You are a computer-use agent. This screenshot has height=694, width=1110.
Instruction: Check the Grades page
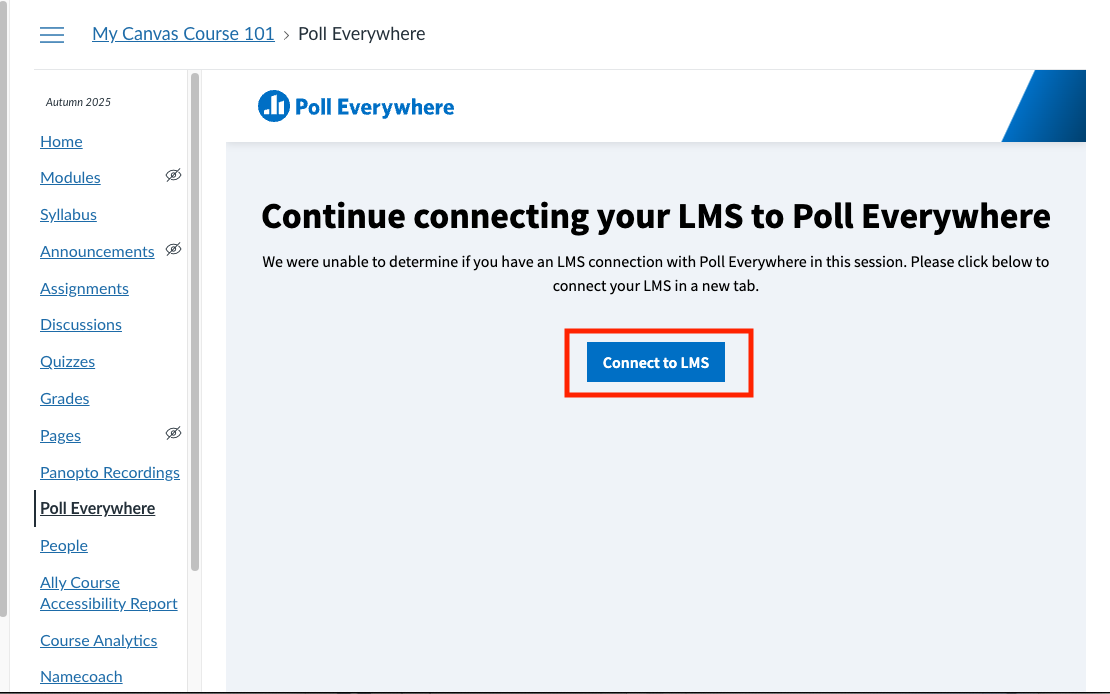click(x=64, y=398)
